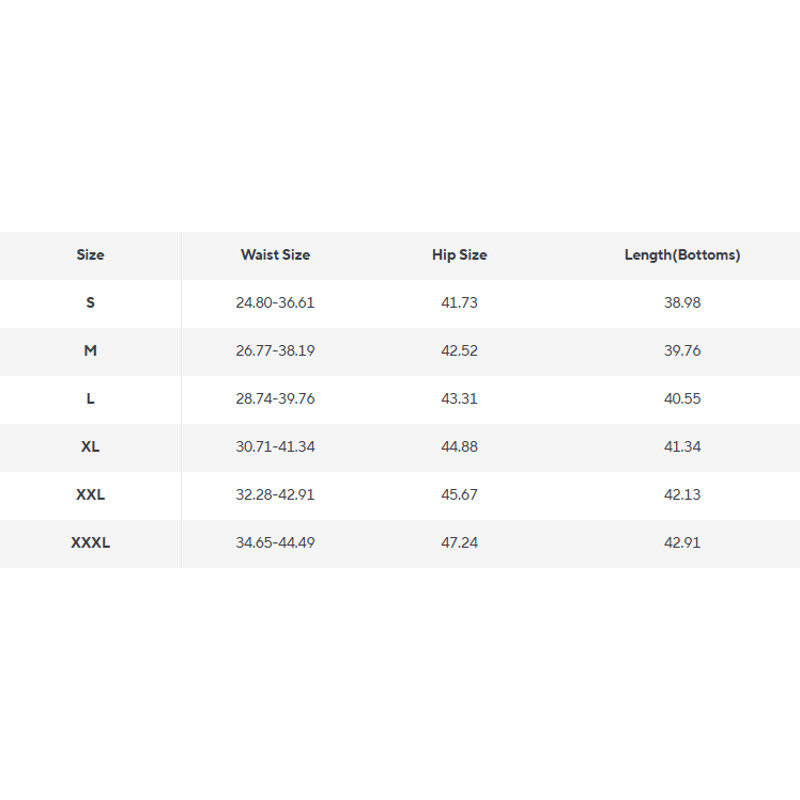Select the Hip Size column header
The image size is (800, 800).
click(459, 255)
